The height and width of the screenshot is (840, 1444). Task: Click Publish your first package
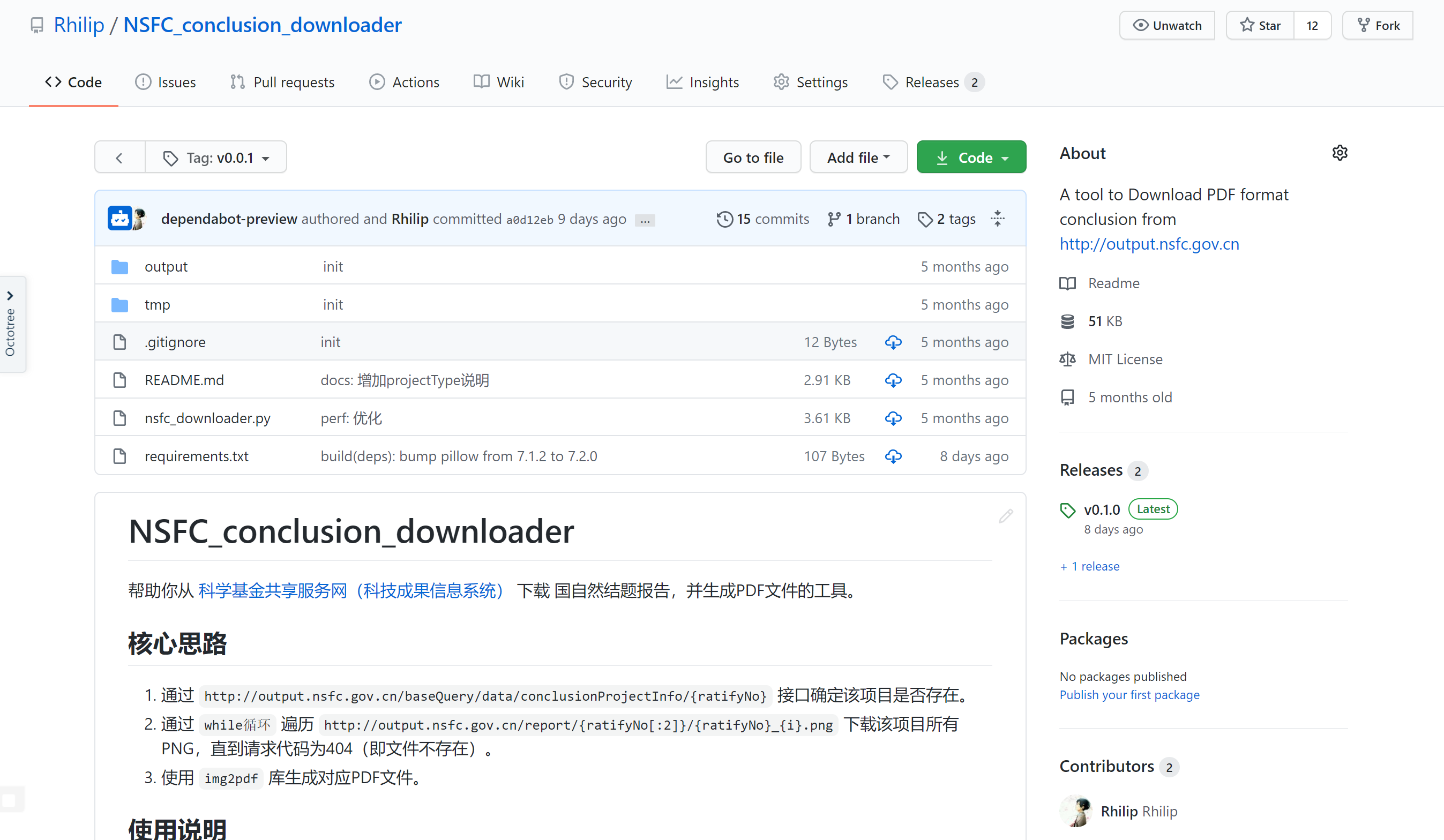point(1129,694)
